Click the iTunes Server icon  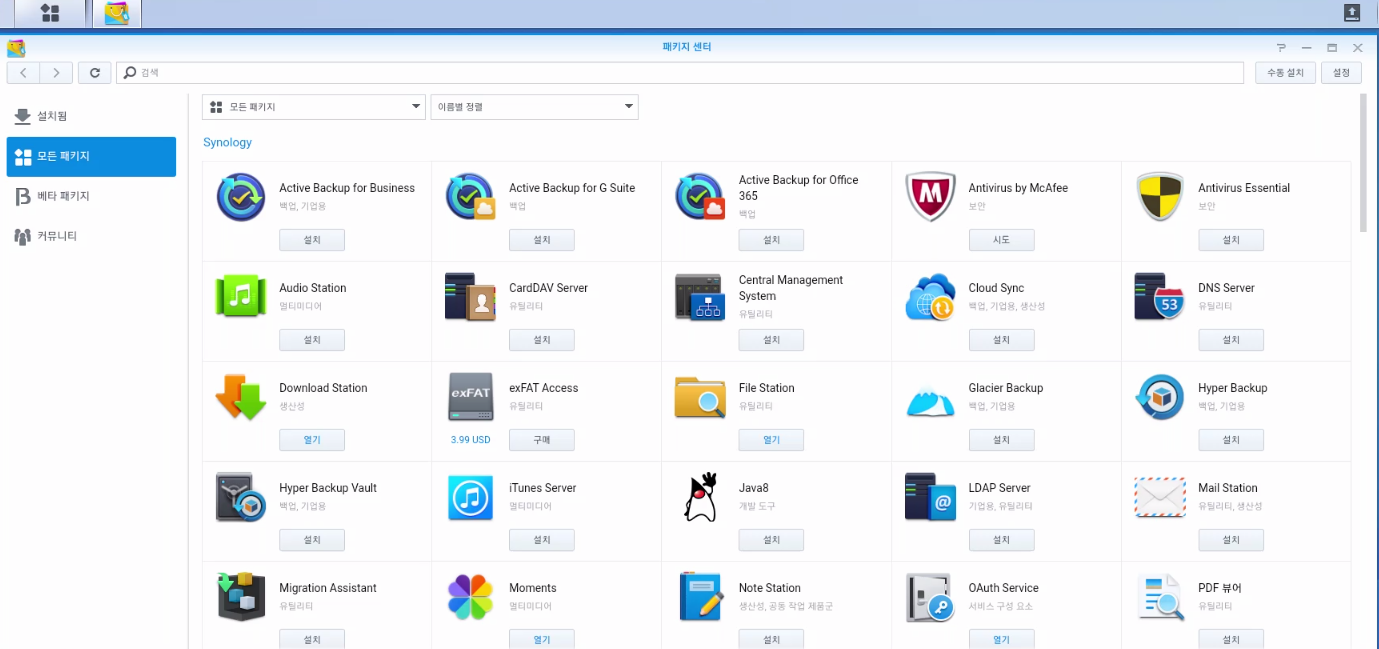[470, 497]
